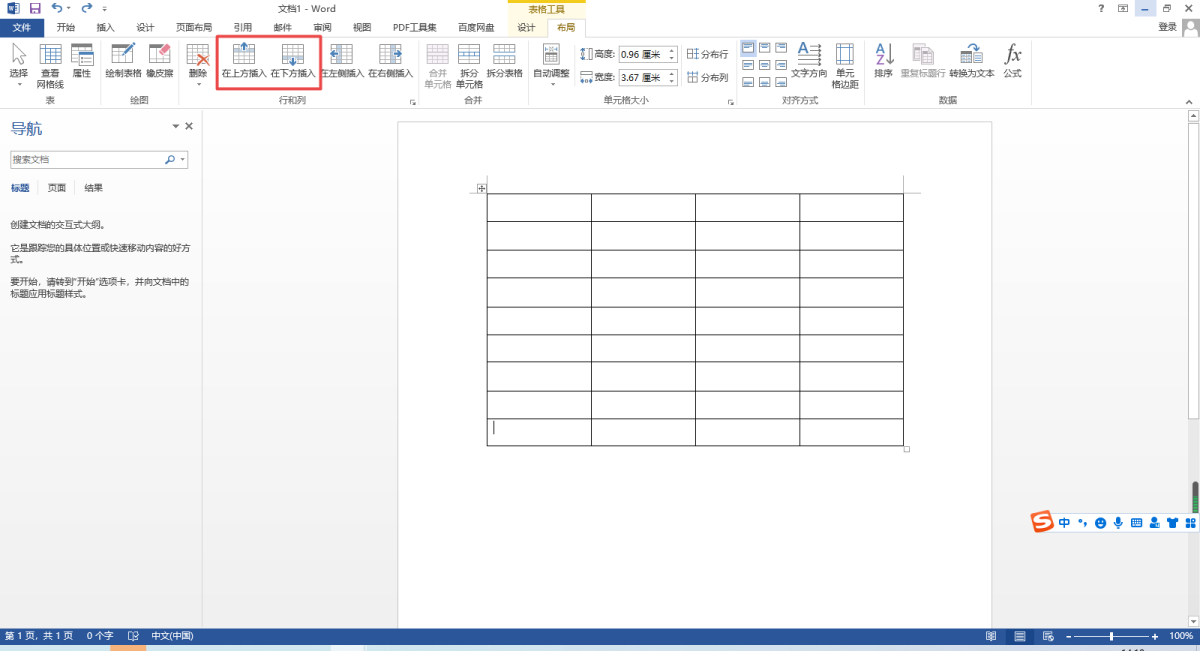Click Text Direction (文字方向) icon

click(809, 60)
